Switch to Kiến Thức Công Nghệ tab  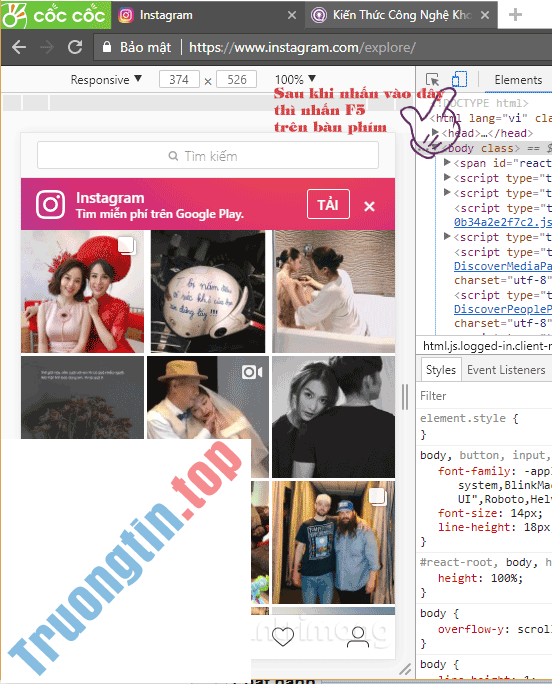tap(401, 15)
